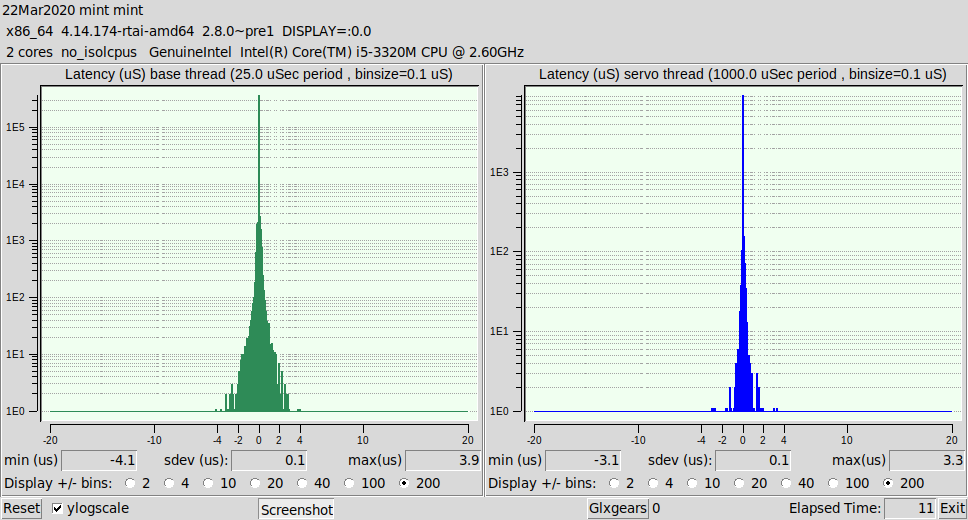Select servo thread 10 bins radio
The image size is (968, 520).
tap(693, 484)
